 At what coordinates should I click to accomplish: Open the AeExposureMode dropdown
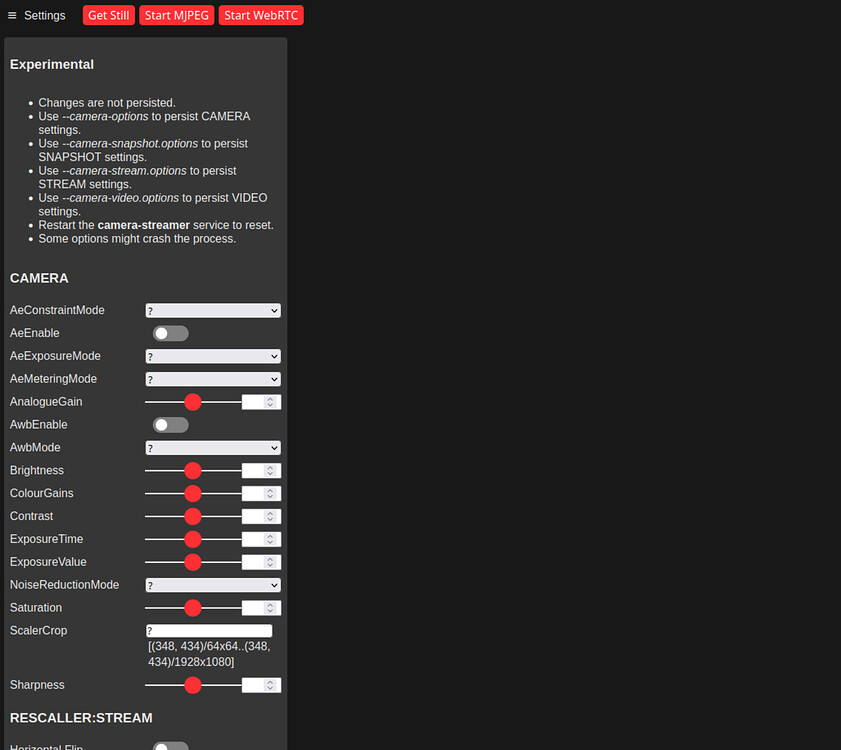(212, 356)
